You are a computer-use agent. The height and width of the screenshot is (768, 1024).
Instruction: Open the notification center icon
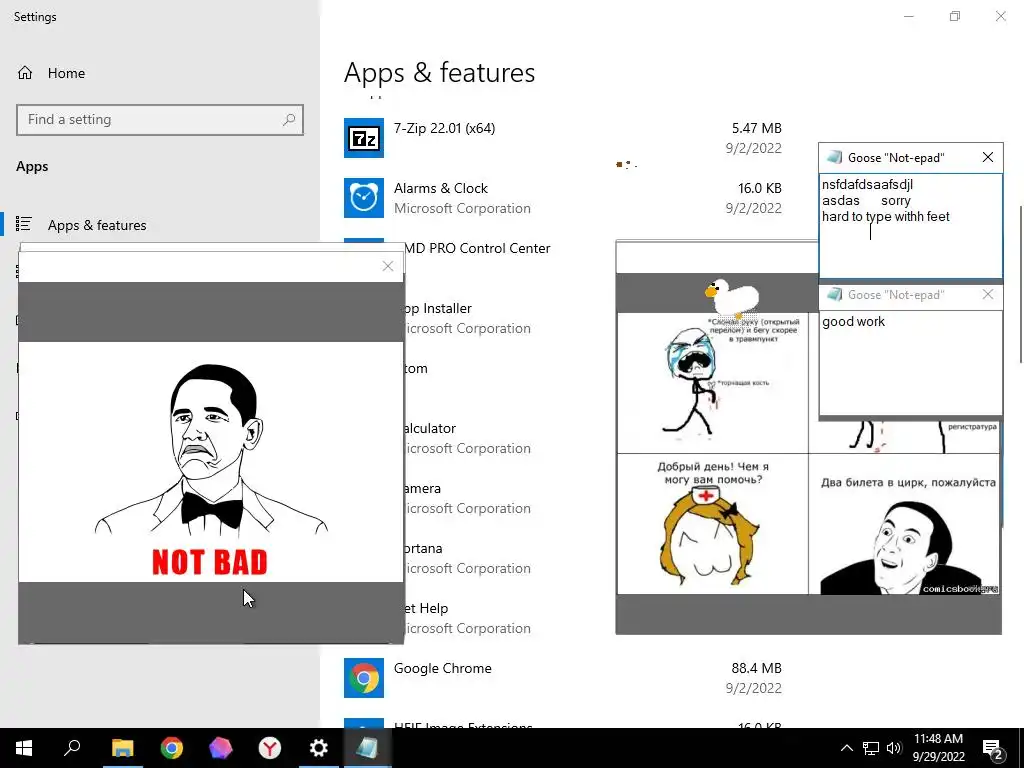992,748
